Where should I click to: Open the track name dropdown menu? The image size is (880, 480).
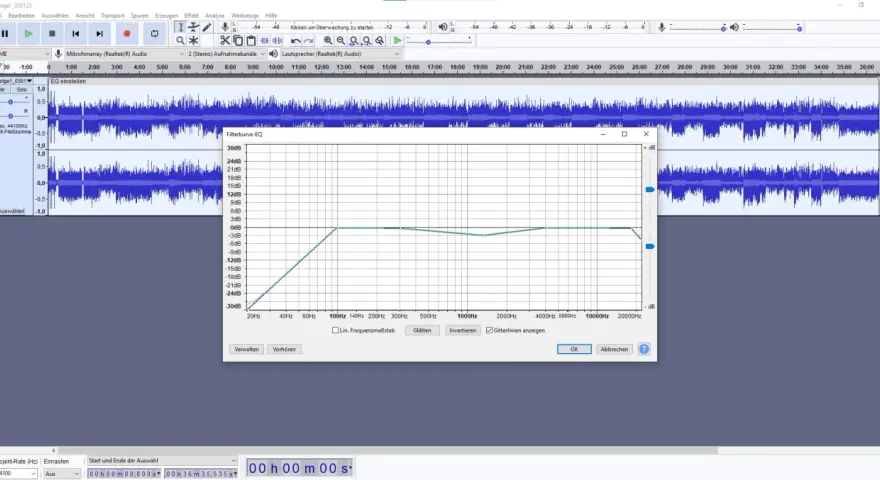click(16, 81)
